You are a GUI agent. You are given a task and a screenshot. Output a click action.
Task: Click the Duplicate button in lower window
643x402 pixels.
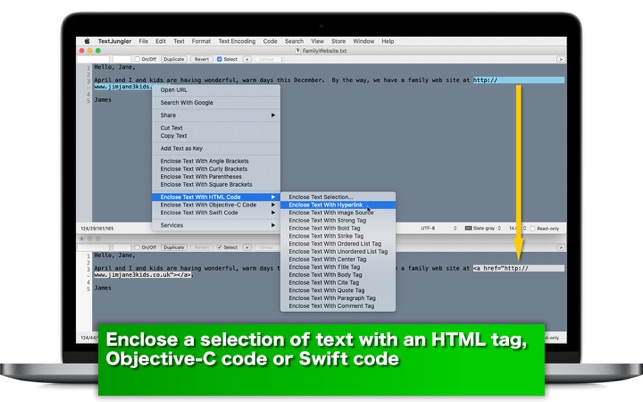(173, 247)
